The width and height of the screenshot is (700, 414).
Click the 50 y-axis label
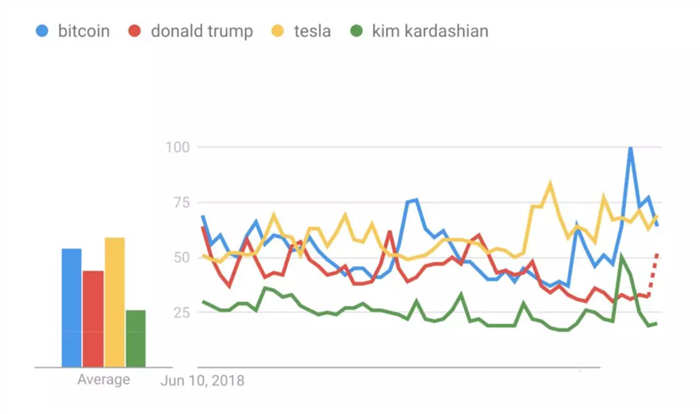click(182, 257)
